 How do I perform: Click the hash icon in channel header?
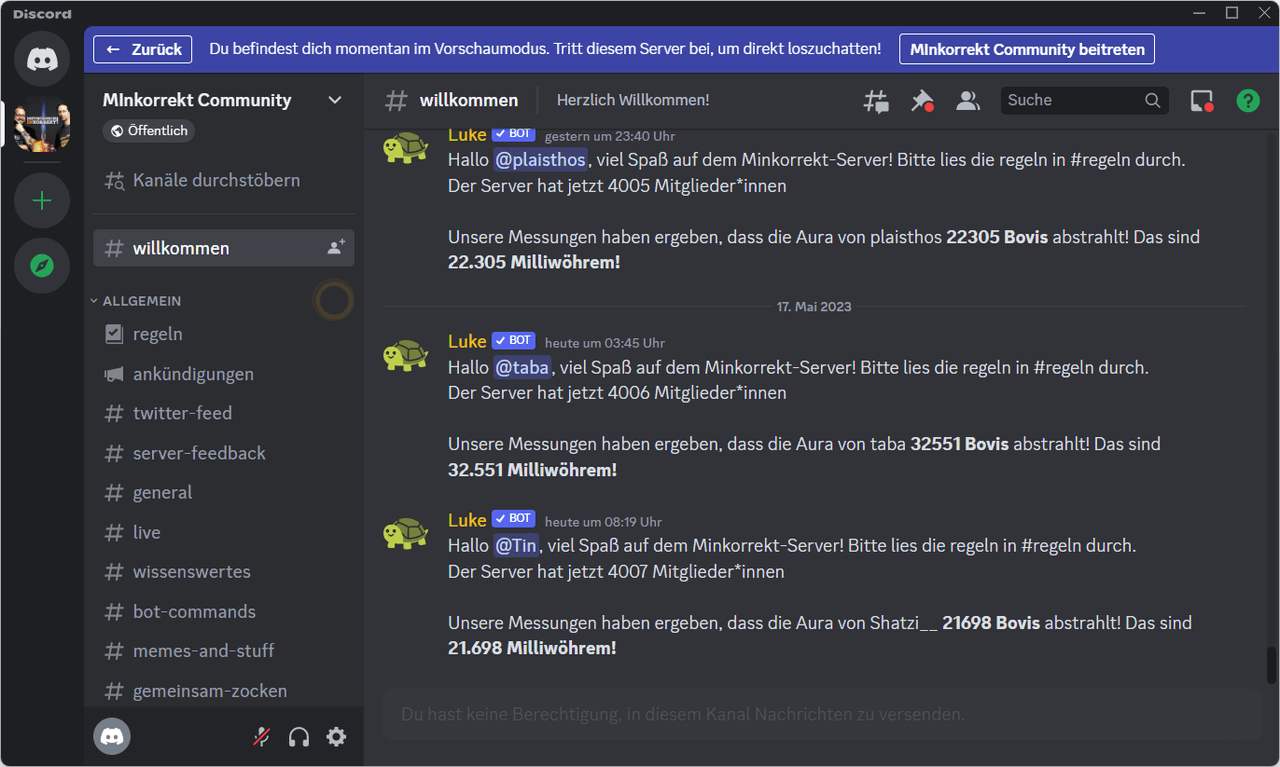[397, 100]
